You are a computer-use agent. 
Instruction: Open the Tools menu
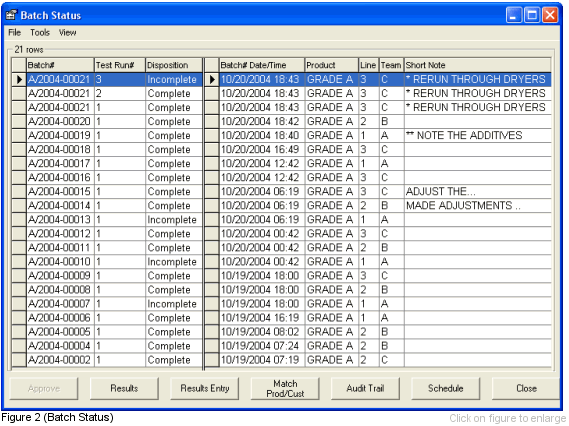[40, 33]
